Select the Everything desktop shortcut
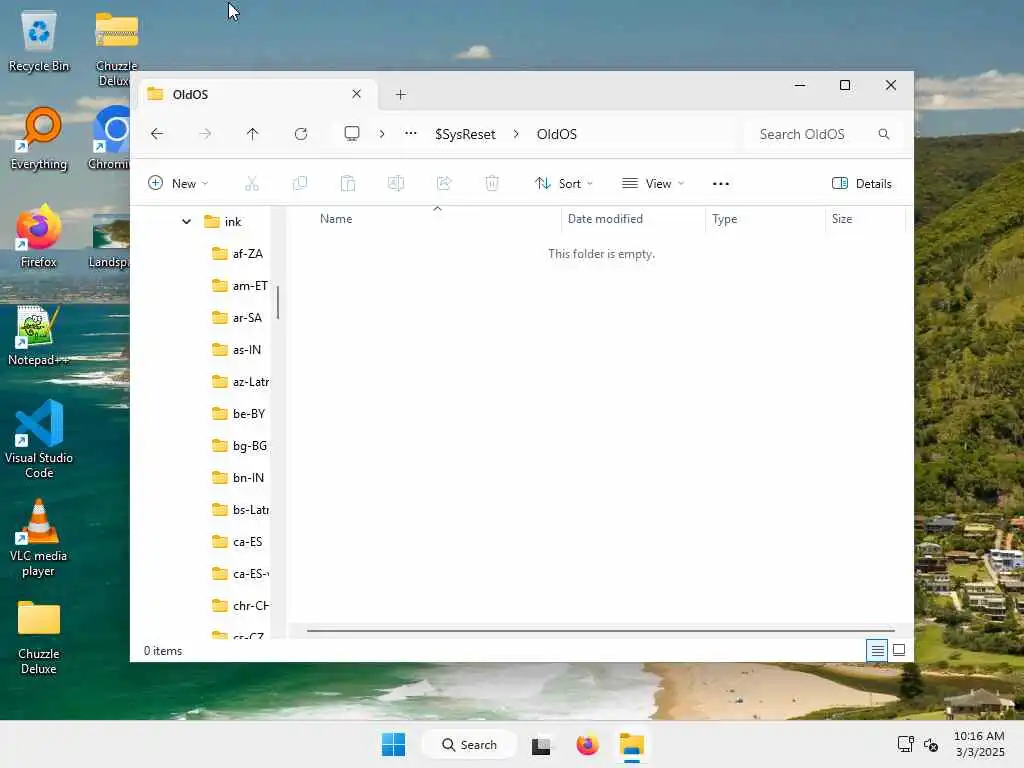The height and width of the screenshot is (768, 1024). [x=39, y=139]
